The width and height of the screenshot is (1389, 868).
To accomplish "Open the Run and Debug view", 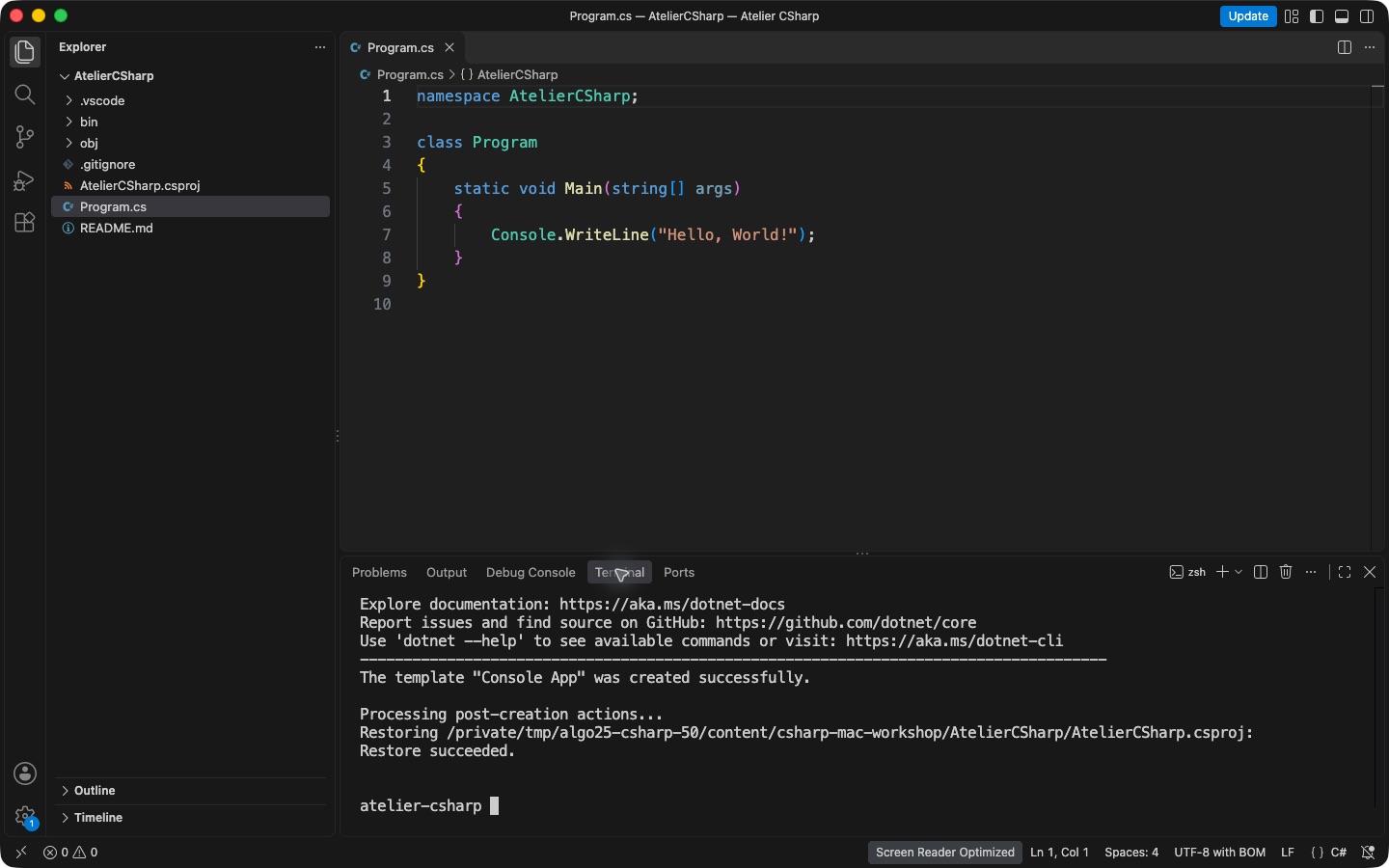I will [x=25, y=180].
